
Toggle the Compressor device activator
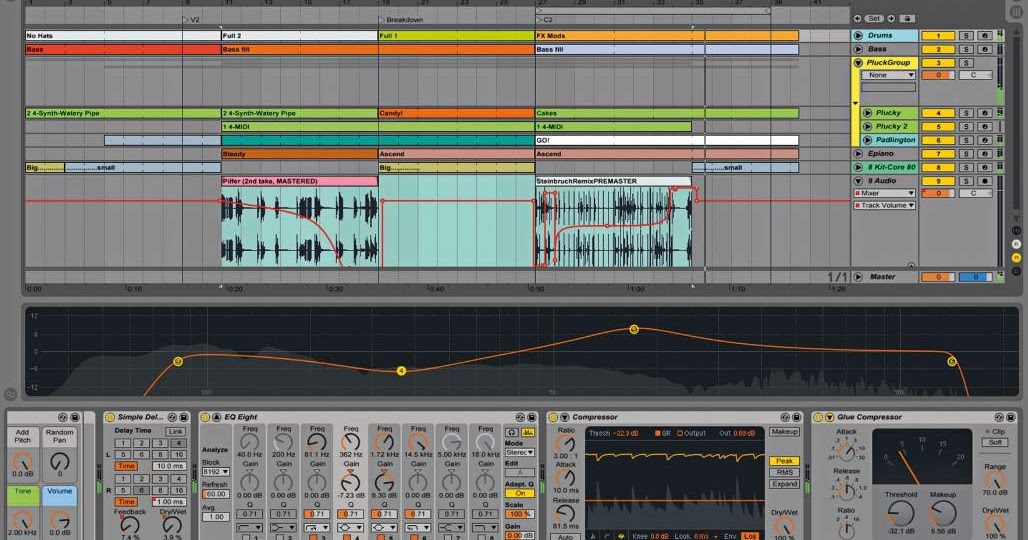pyautogui.click(x=553, y=417)
